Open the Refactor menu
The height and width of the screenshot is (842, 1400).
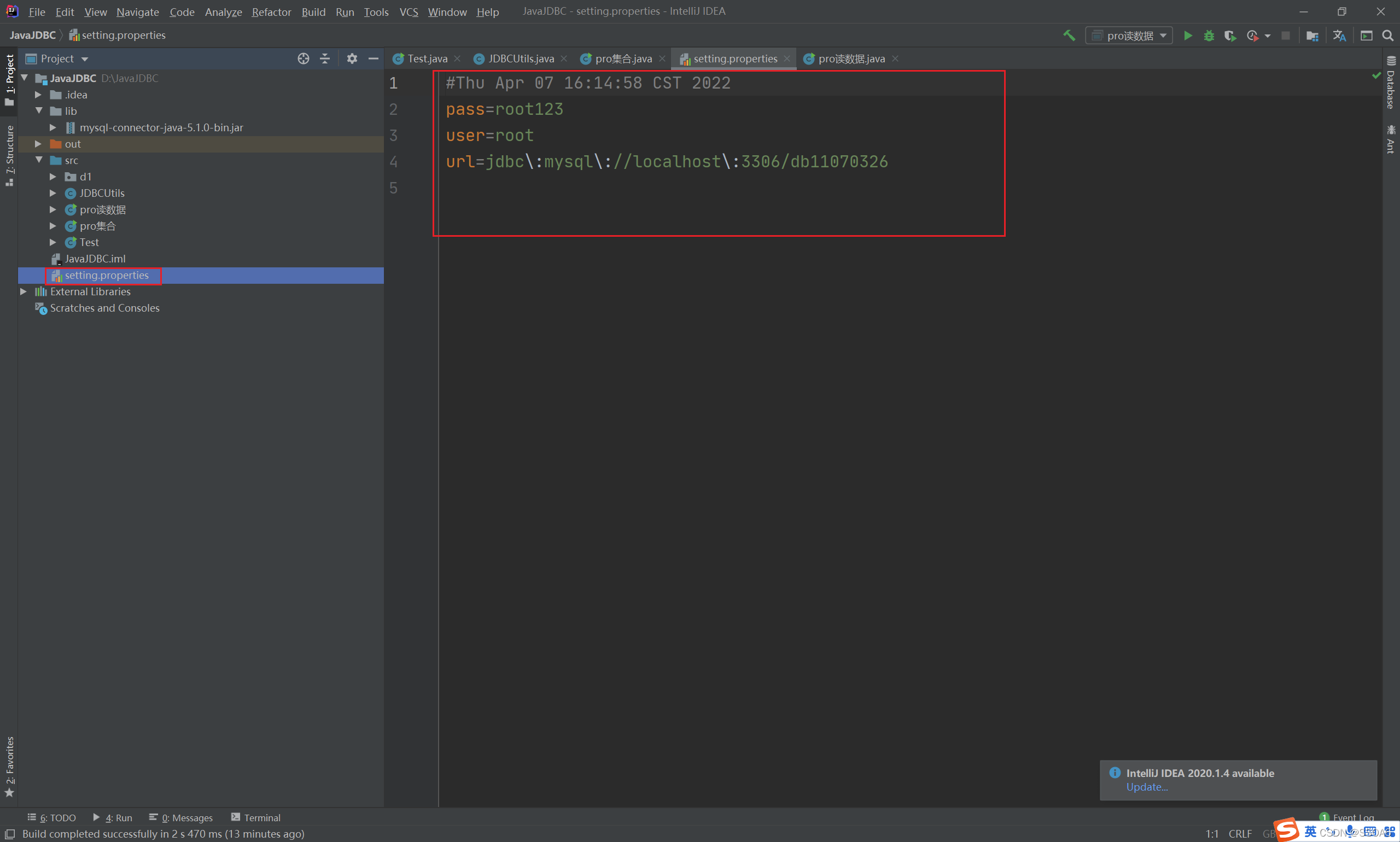(271, 11)
